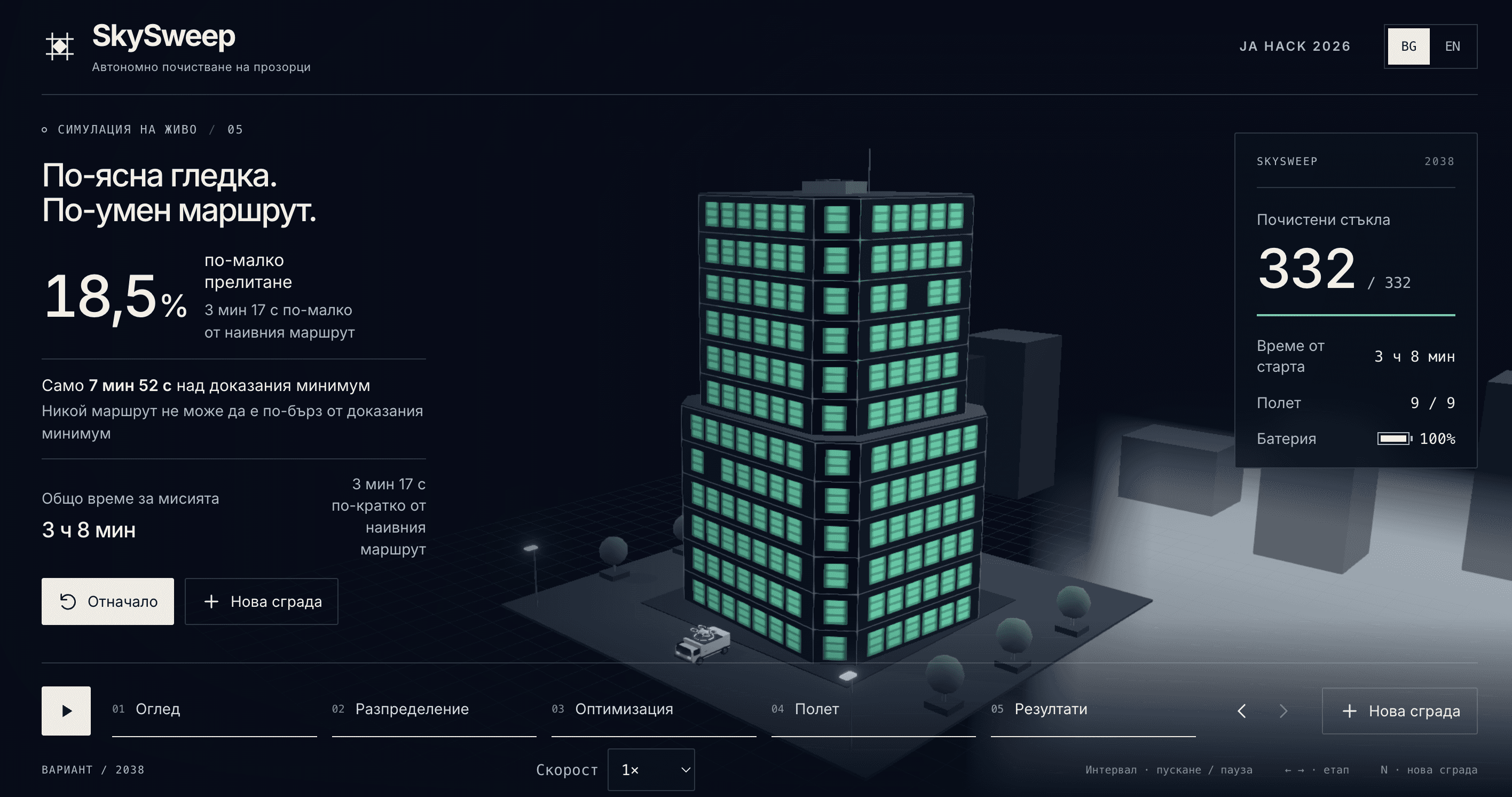Viewport: 1512px width, 797px height.
Task: Go to stage 04 Полет
Action: (x=873, y=712)
